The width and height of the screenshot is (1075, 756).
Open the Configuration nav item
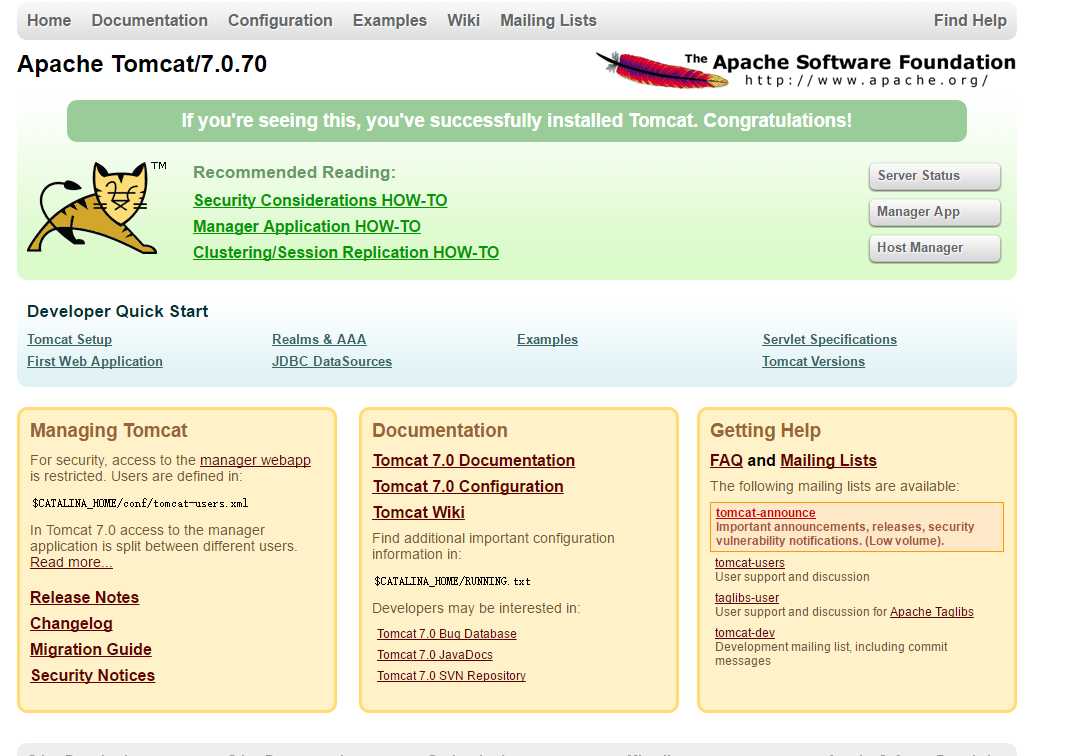[x=280, y=21]
